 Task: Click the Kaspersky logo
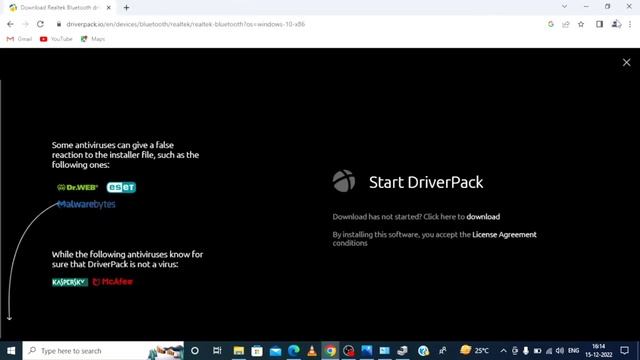[x=70, y=282]
